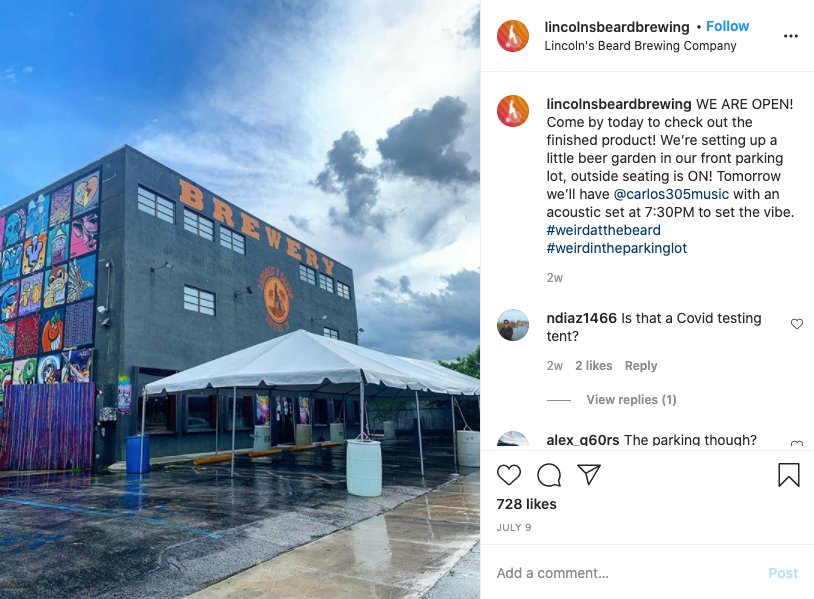Viewport: 814px width, 599px height.
Task: Open ndiaz1466's profile picture
Action: tap(513, 325)
